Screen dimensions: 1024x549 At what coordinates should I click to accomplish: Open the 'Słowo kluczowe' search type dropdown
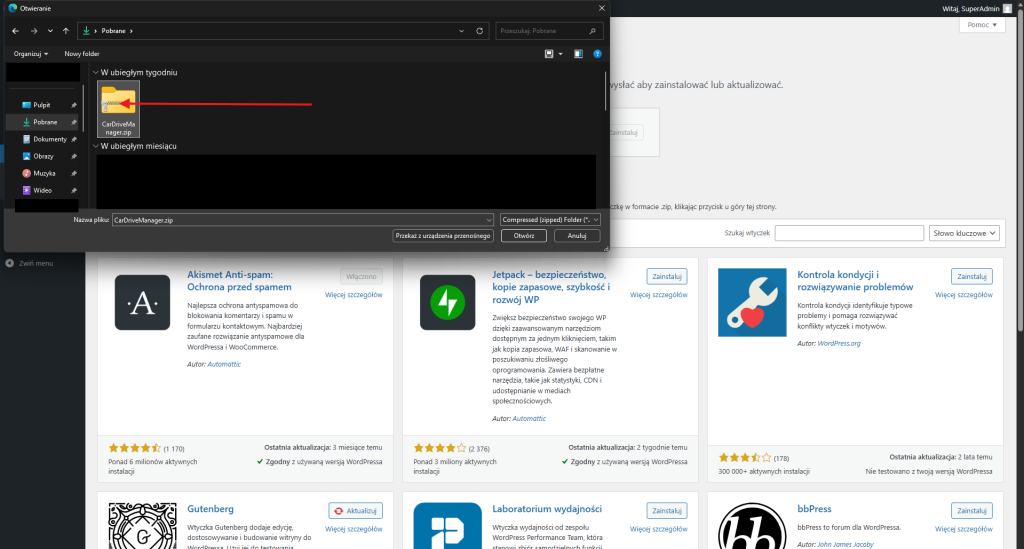pos(964,233)
